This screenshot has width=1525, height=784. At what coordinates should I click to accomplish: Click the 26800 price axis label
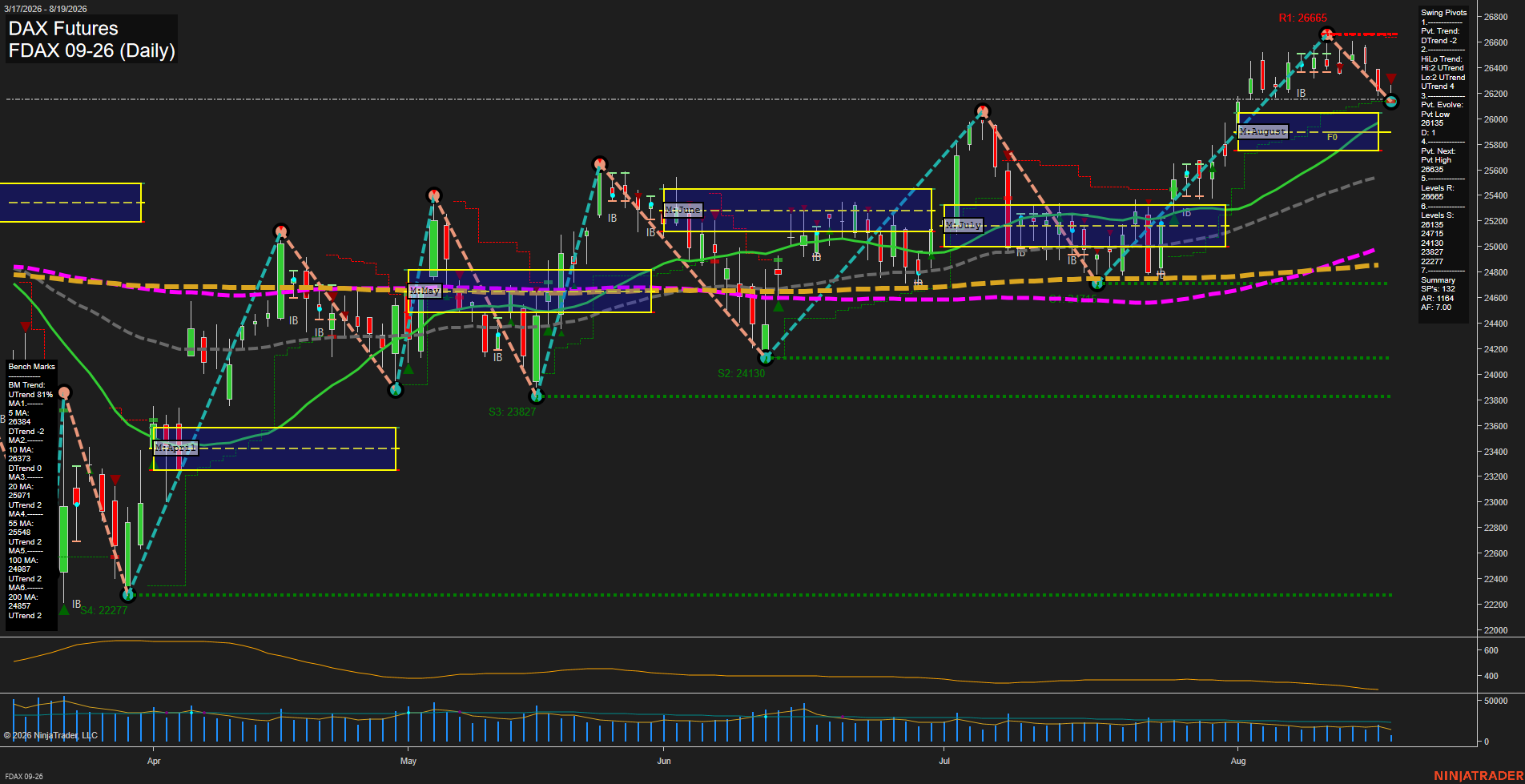click(1496, 17)
